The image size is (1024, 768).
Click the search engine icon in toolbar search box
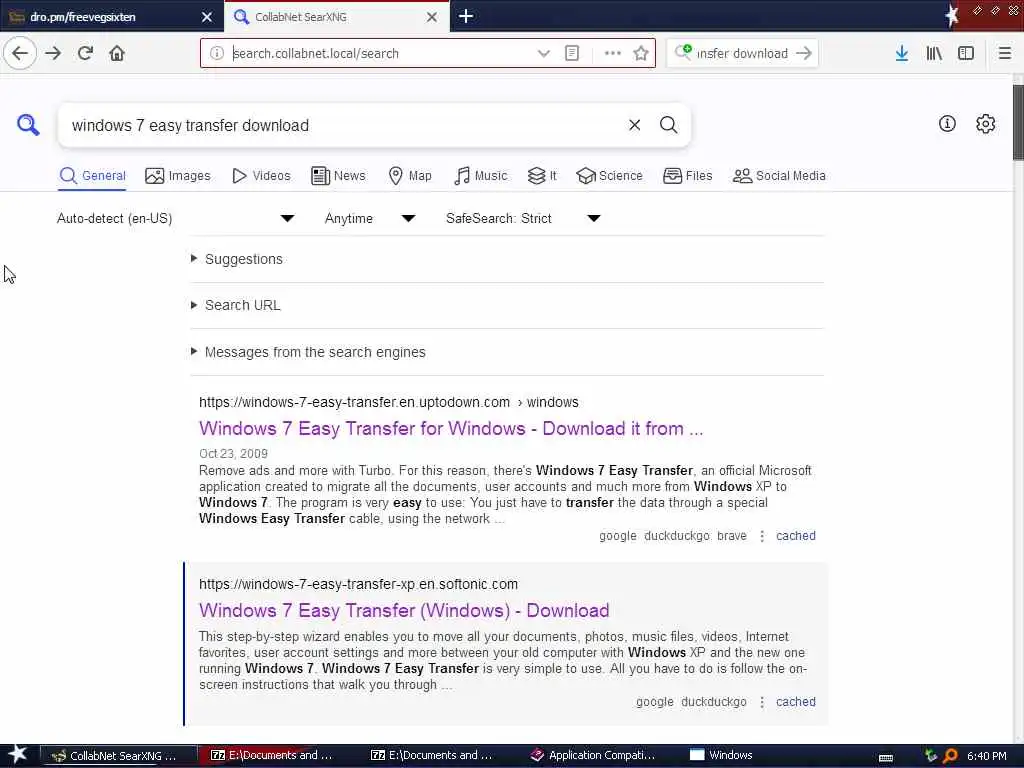point(683,52)
